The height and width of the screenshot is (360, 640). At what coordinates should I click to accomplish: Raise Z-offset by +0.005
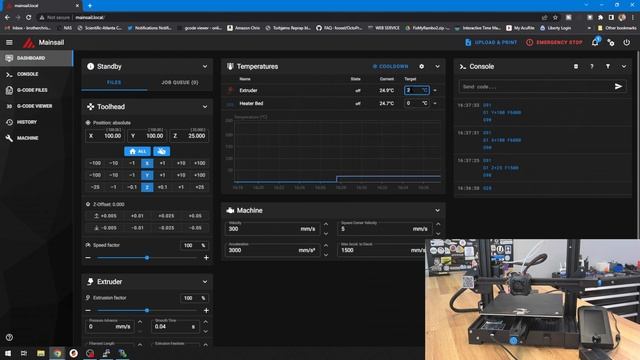pyautogui.click(x=105, y=216)
